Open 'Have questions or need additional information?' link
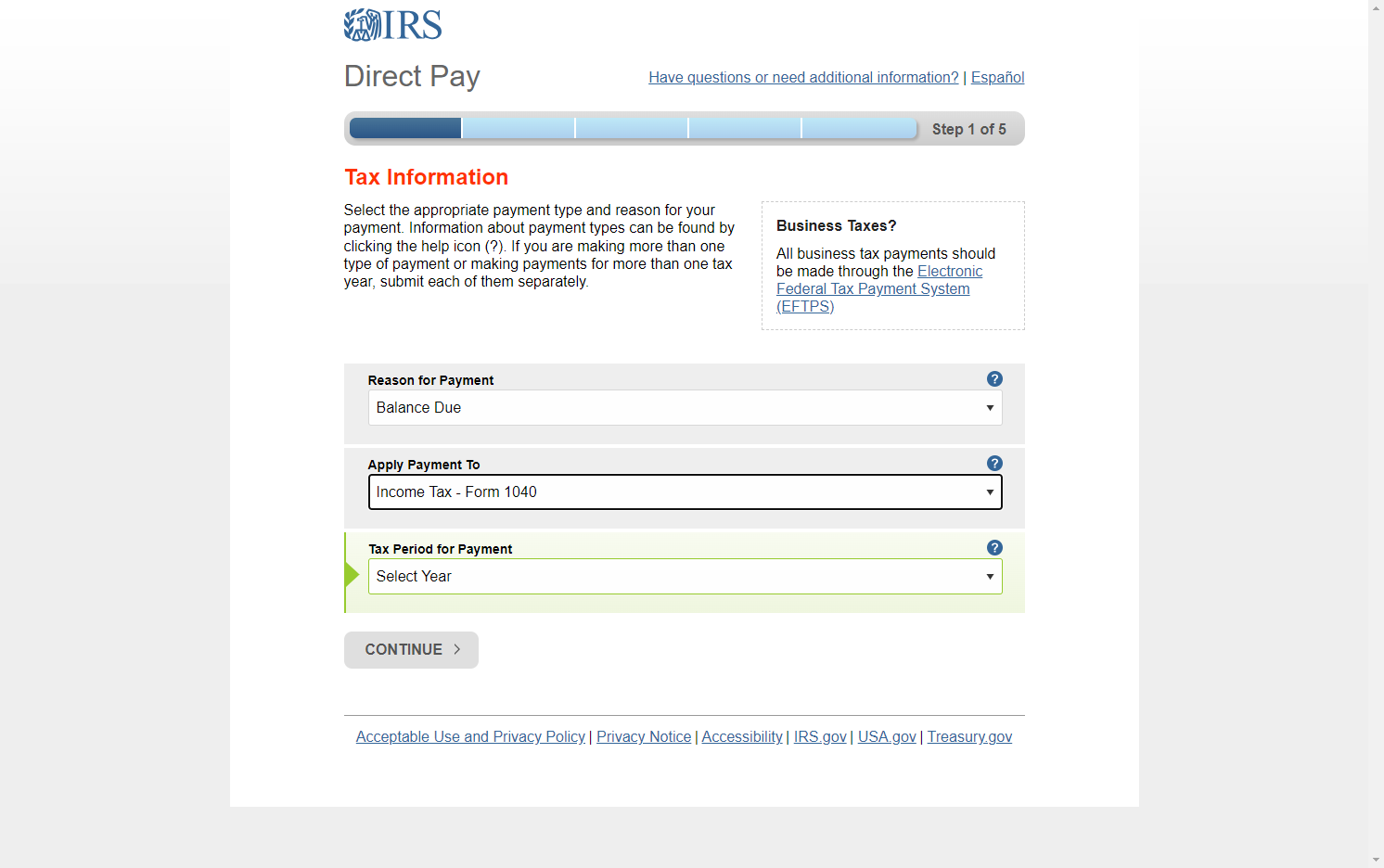Viewport: 1384px width, 868px height. point(803,78)
